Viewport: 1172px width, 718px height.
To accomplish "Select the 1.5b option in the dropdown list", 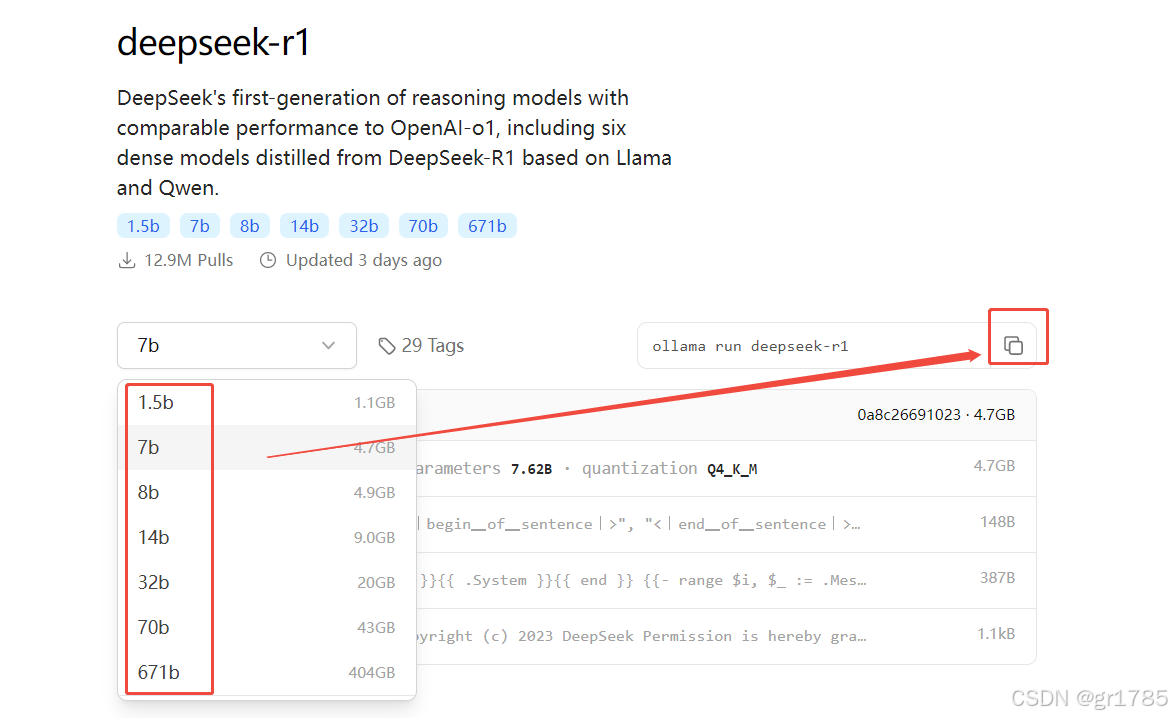I will click(x=267, y=403).
